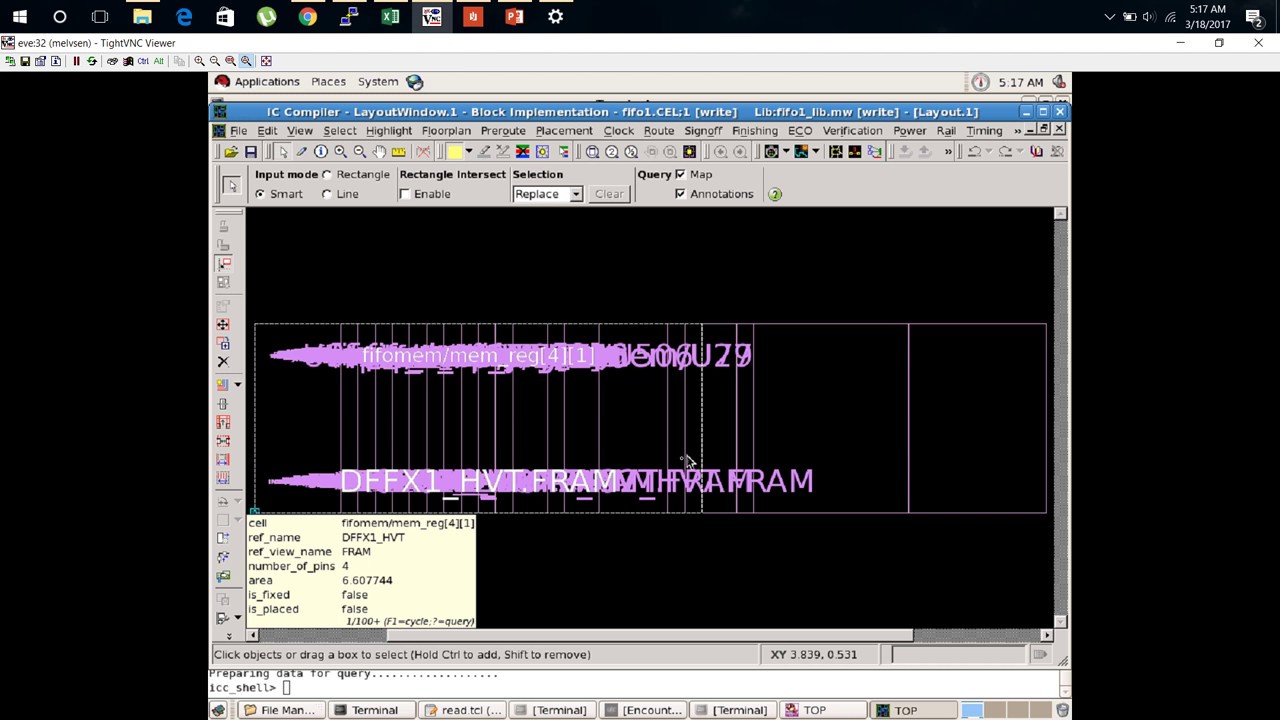The image size is (1280, 720).
Task: Expand left toolbar bottom chevron
Action: click(x=229, y=636)
